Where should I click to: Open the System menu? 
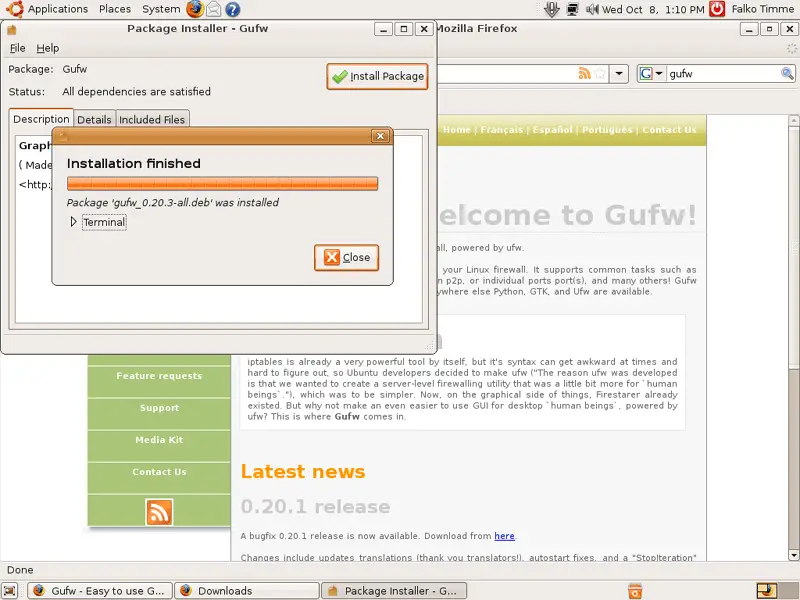coord(161,9)
